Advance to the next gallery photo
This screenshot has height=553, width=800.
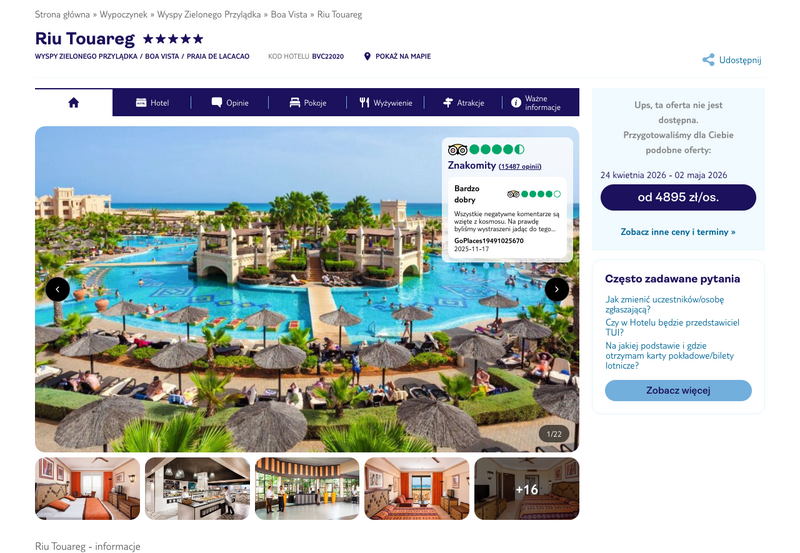(557, 289)
